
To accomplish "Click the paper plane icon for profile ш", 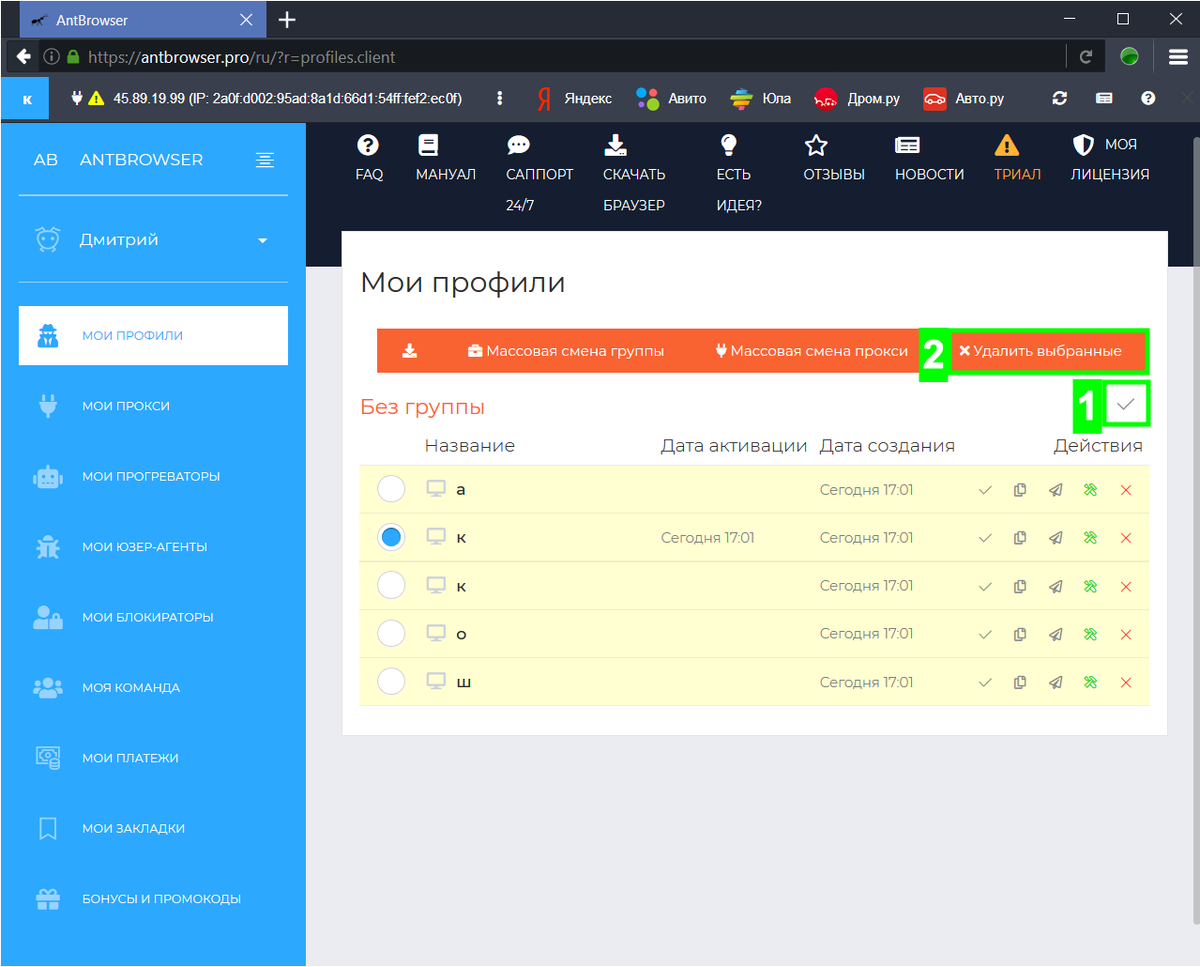I will click(1055, 682).
